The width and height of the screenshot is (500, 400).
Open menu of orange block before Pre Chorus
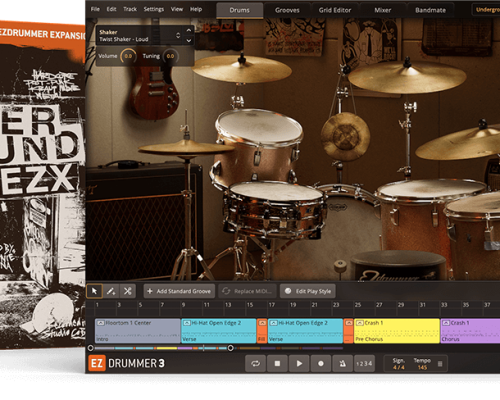349,323
